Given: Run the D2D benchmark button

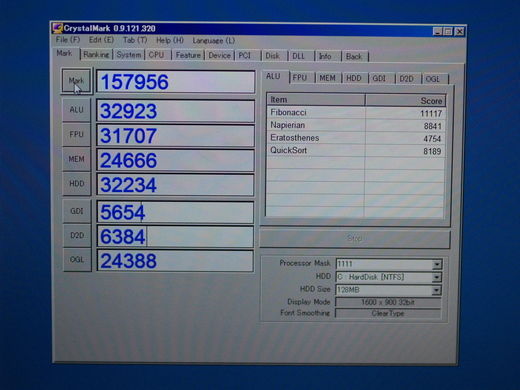Looking at the screenshot, I should [x=77, y=236].
